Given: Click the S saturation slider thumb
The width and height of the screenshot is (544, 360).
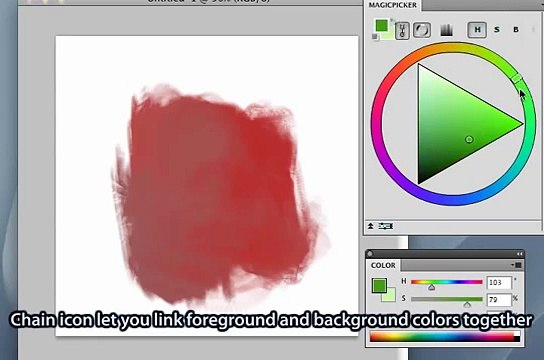Looking at the screenshot, I should coord(467,304).
